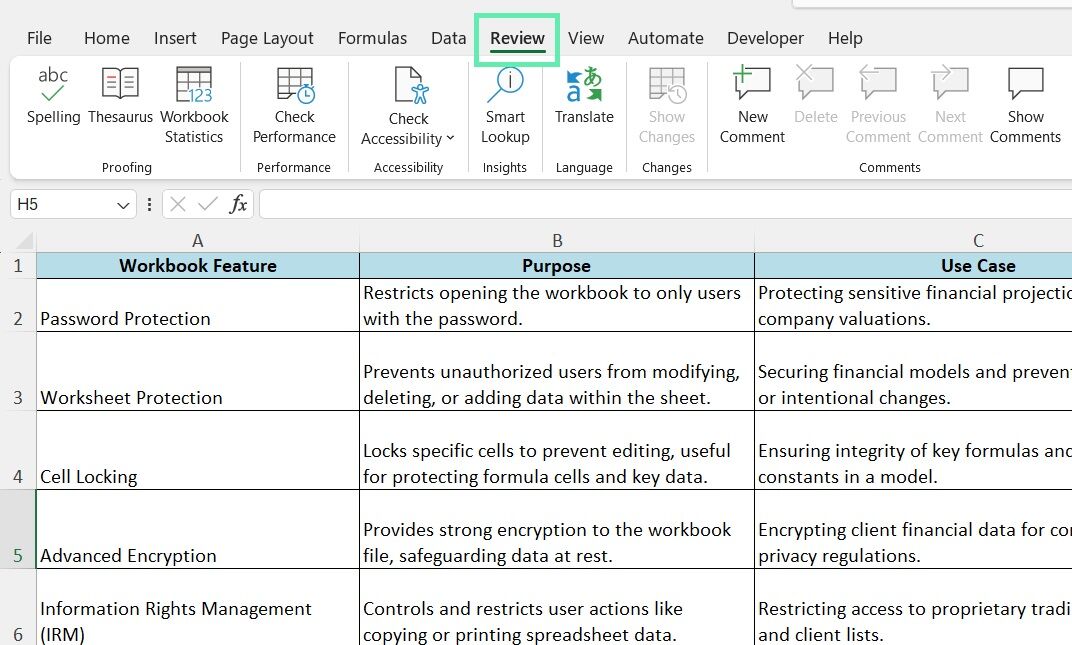Click the 'Workbook Feature' header cell
The image size is (1072, 645).
click(x=198, y=265)
